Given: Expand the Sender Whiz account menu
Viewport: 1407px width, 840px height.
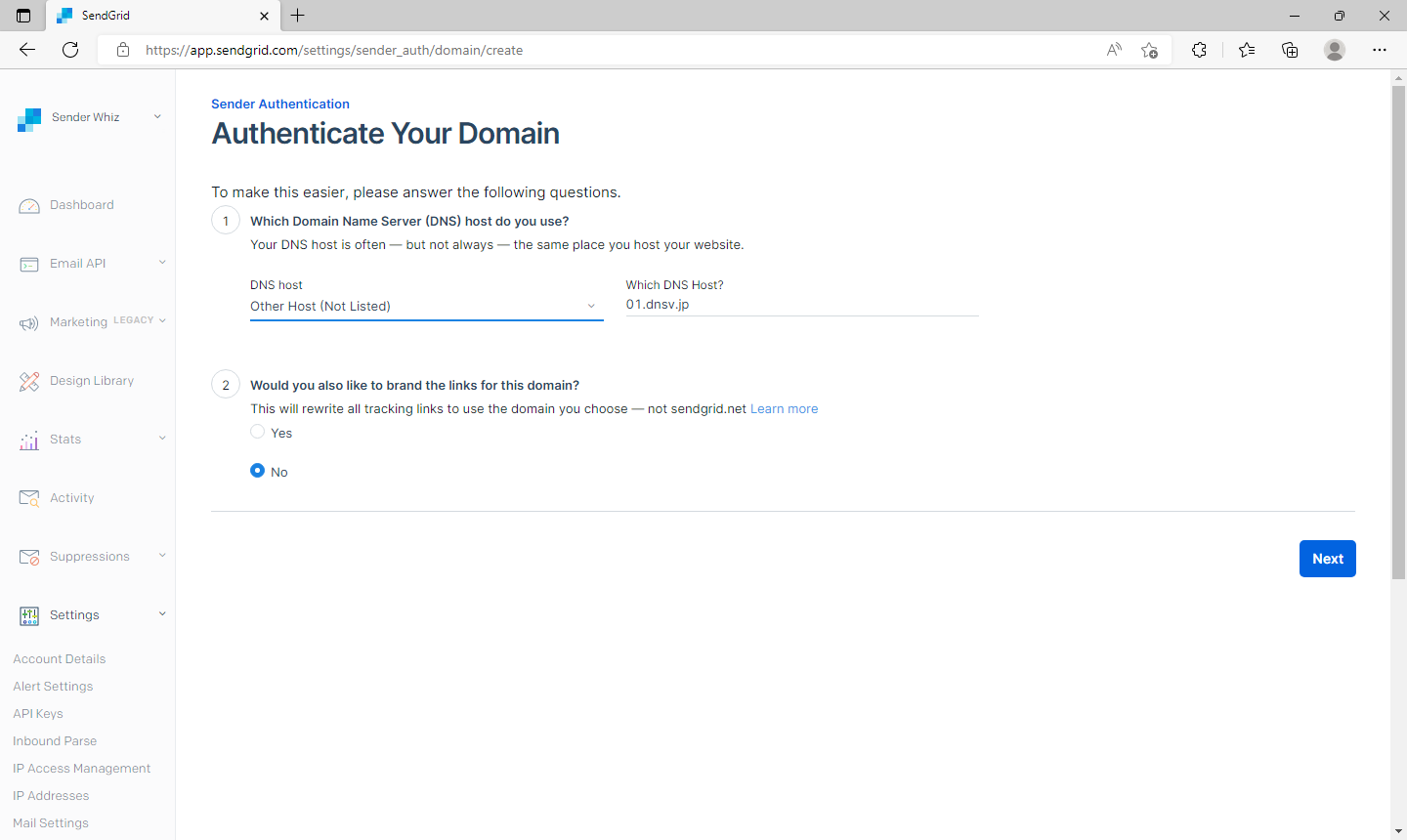Looking at the screenshot, I should coord(157,117).
